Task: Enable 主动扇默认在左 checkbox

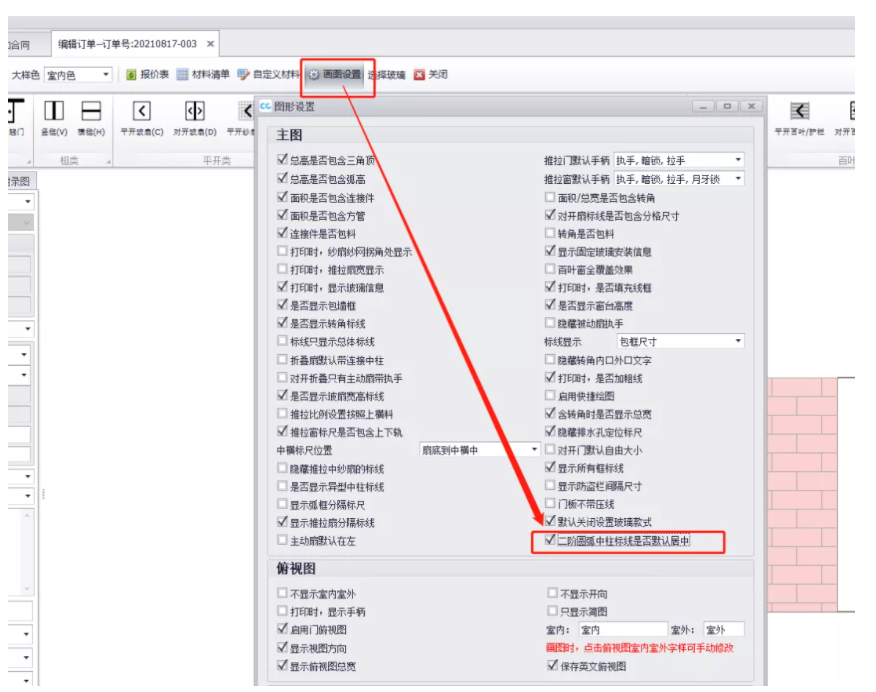Action: click(x=282, y=541)
